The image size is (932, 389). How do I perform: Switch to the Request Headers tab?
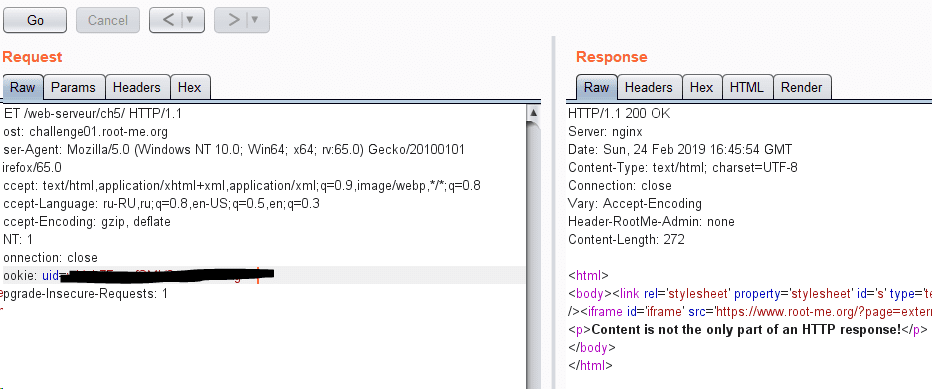coord(137,87)
